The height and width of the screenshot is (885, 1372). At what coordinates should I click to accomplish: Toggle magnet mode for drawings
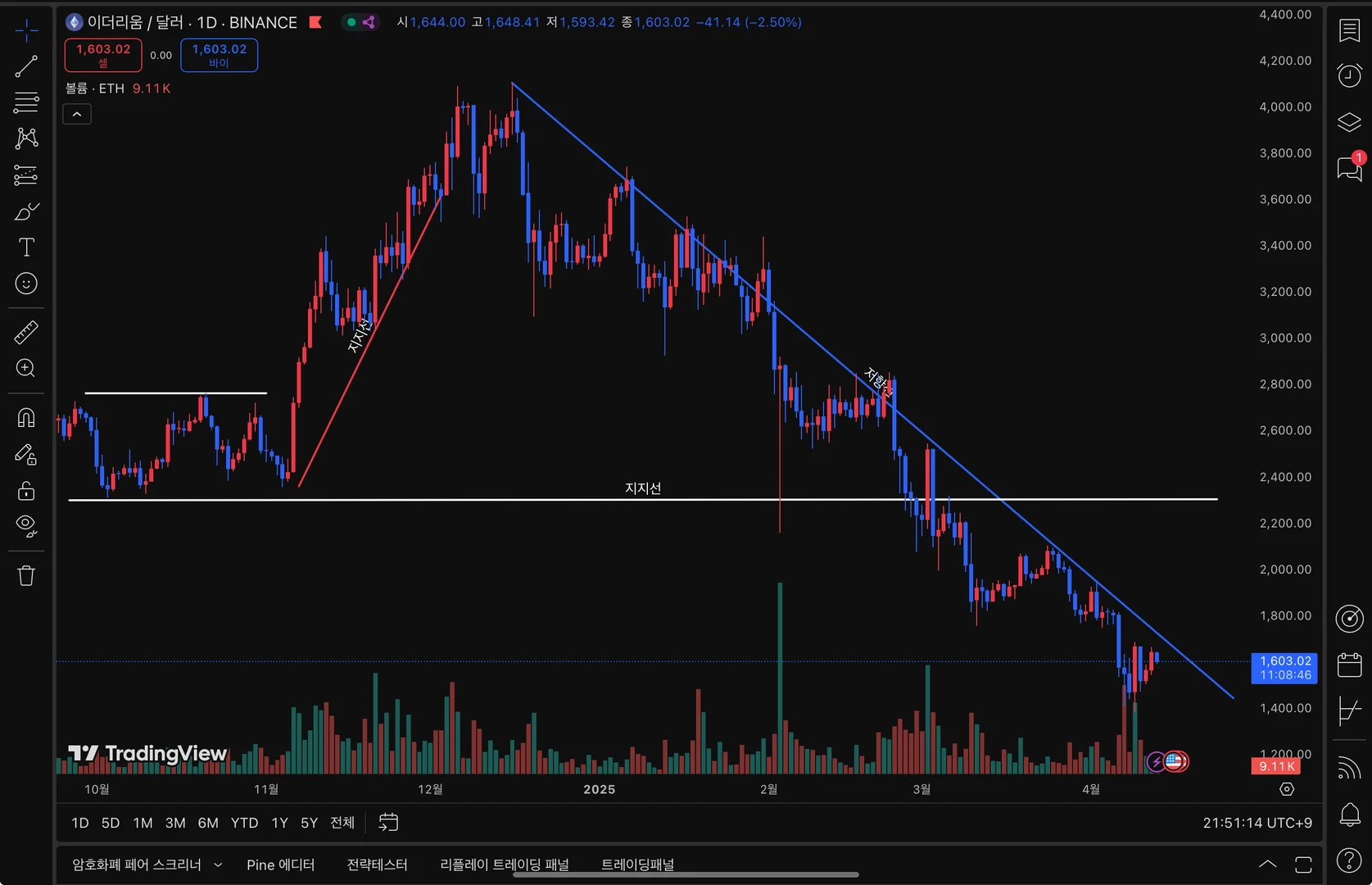26,418
